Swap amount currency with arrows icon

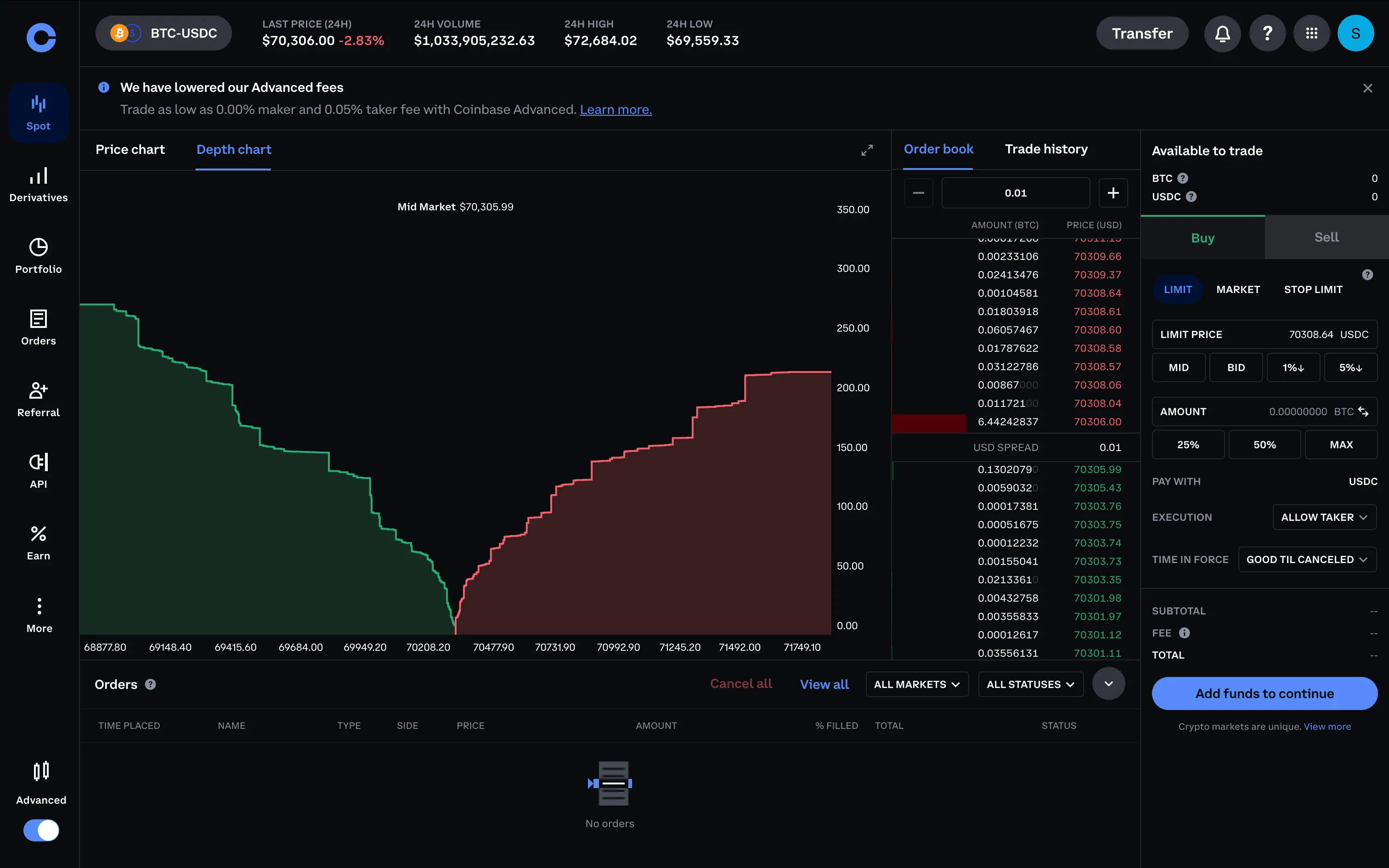pyautogui.click(x=1364, y=411)
